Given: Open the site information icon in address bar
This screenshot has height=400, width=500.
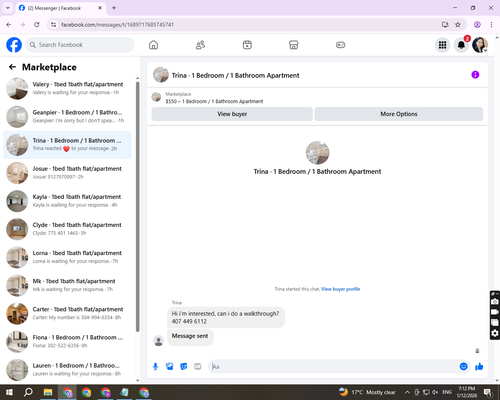Looking at the screenshot, I should pos(53,25).
